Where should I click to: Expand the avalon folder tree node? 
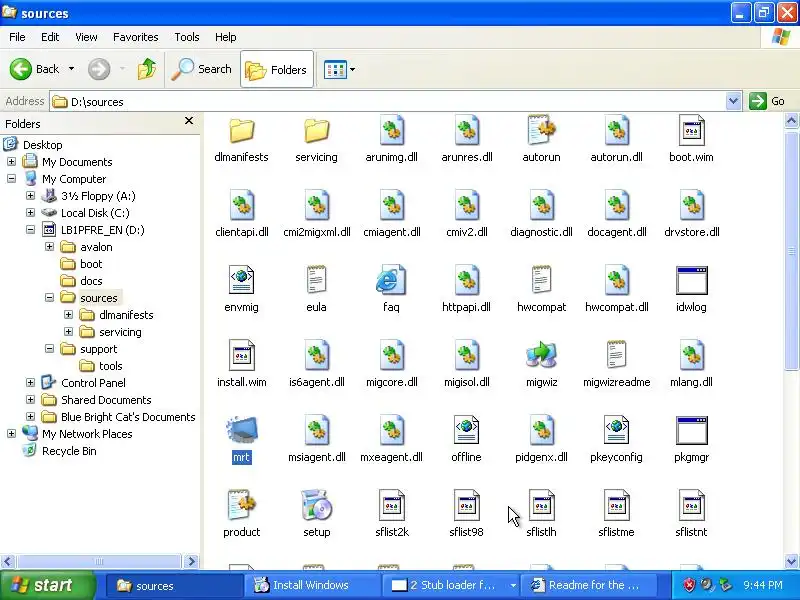(49, 247)
